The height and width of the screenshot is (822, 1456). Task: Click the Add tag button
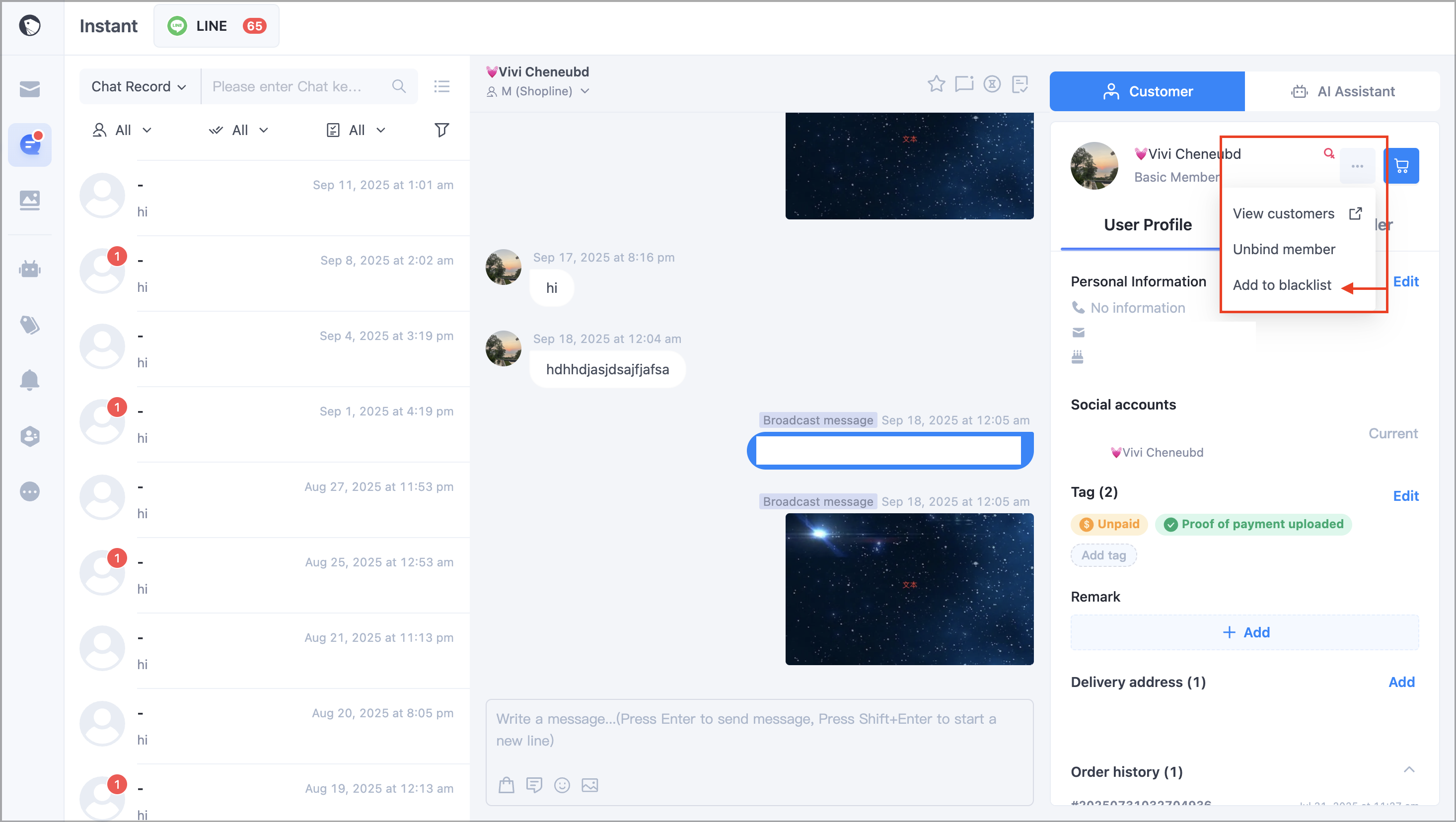[1103, 555]
